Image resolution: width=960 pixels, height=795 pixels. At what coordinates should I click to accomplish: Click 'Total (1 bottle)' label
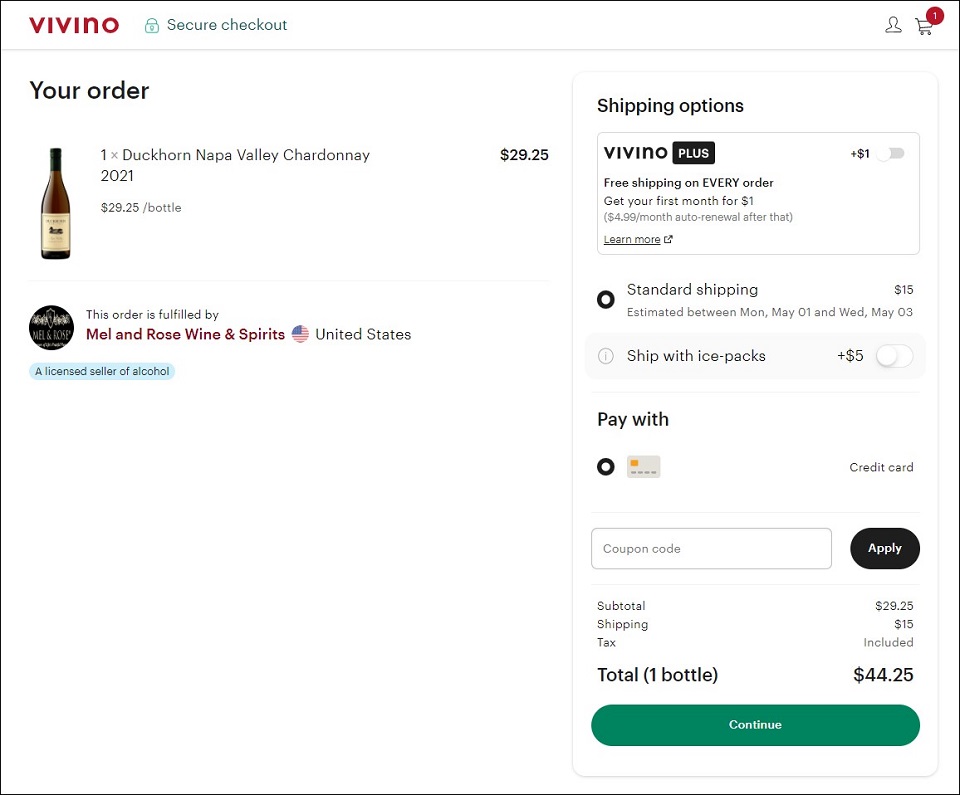pos(658,675)
